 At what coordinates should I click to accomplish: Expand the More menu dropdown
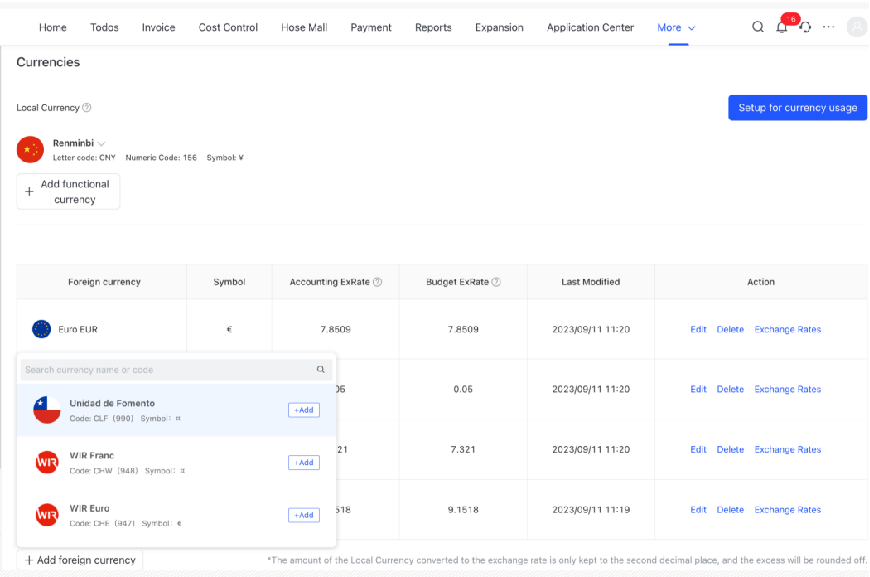[676, 28]
